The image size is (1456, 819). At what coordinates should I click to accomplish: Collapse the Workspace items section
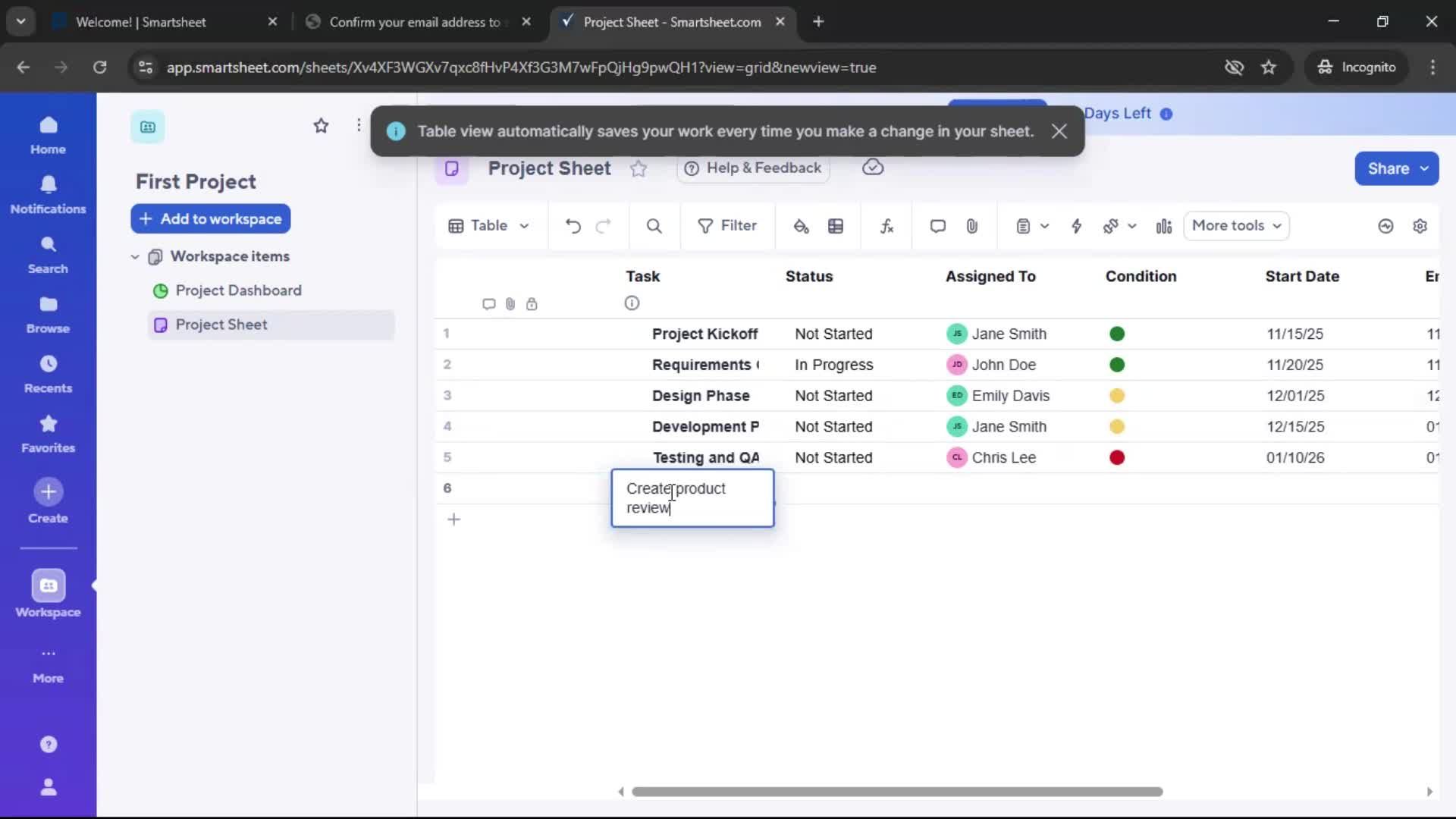pyautogui.click(x=135, y=256)
